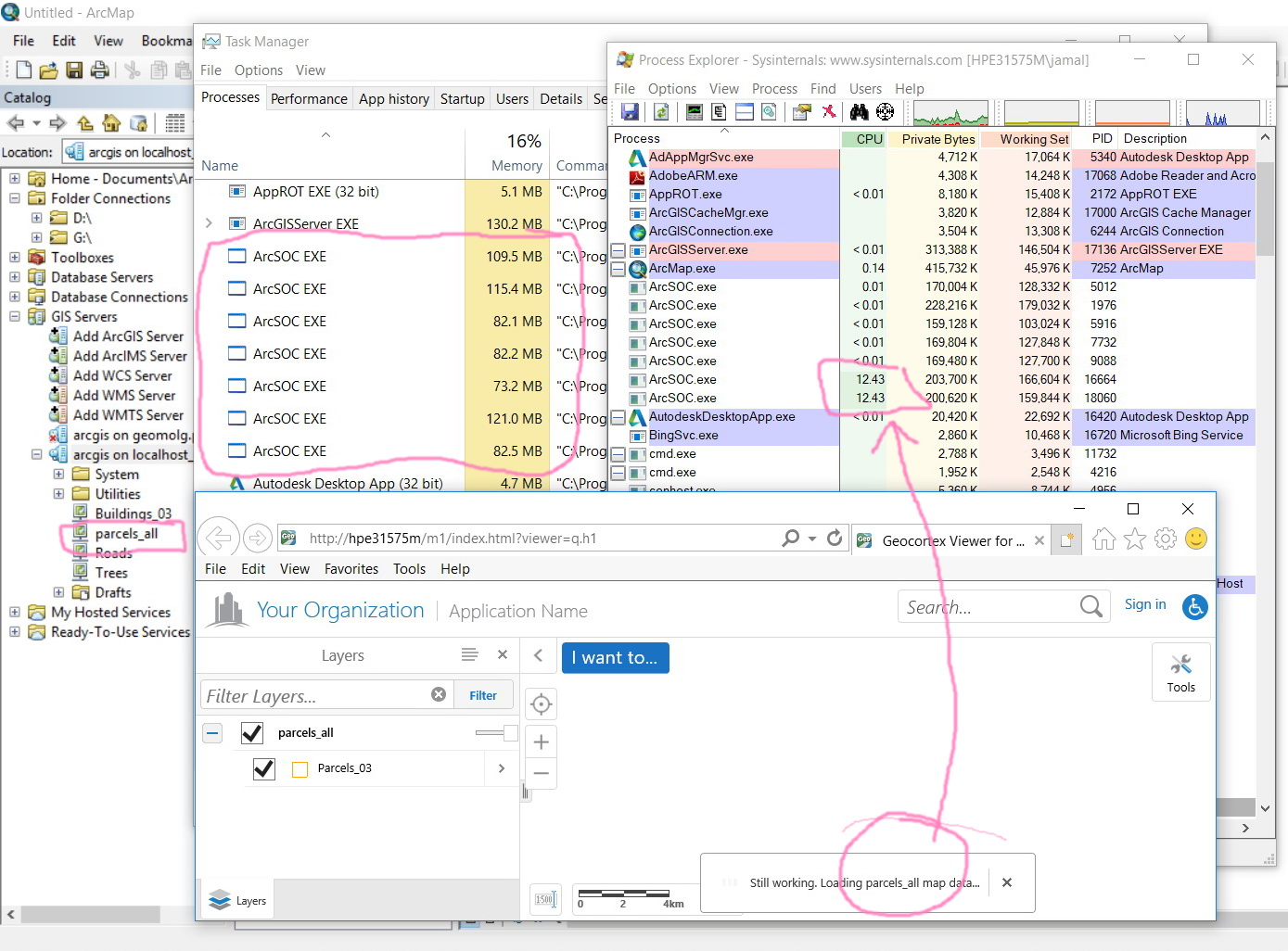Click the Sign in link
The width and height of the screenshot is (1288, 951).
click(x=1145, y=604)
